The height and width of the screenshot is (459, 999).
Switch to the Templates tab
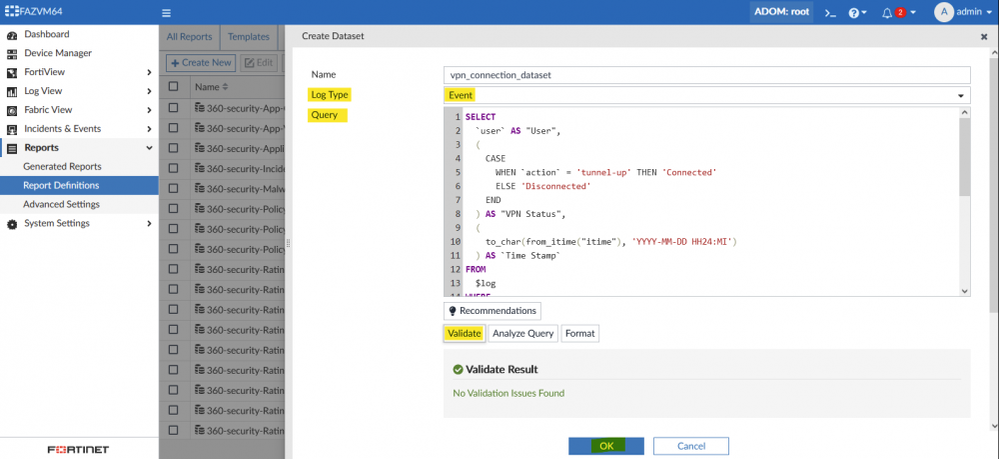coord(248,37)
